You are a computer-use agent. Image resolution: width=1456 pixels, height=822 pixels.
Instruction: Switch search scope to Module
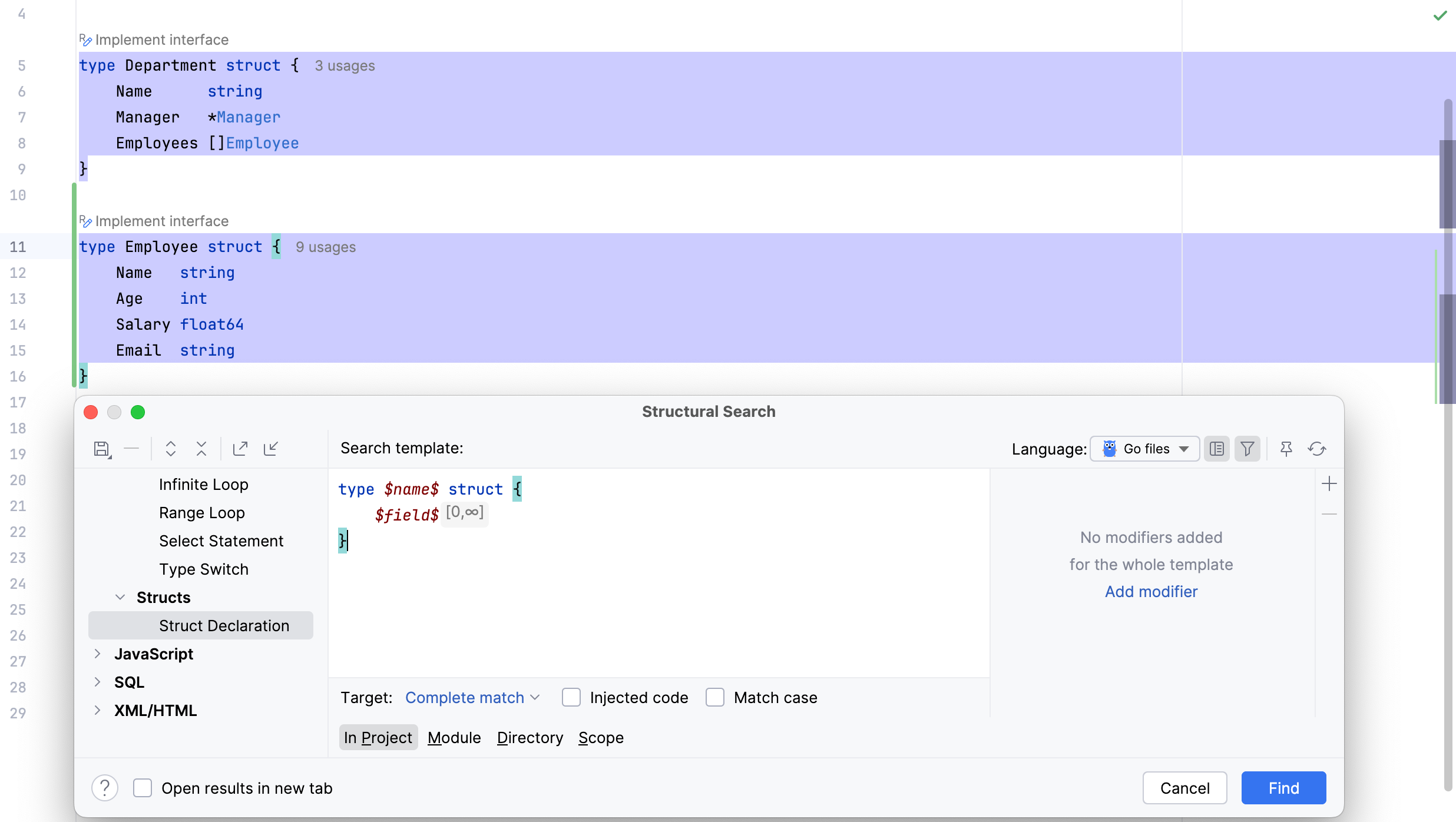coord(454,738)
